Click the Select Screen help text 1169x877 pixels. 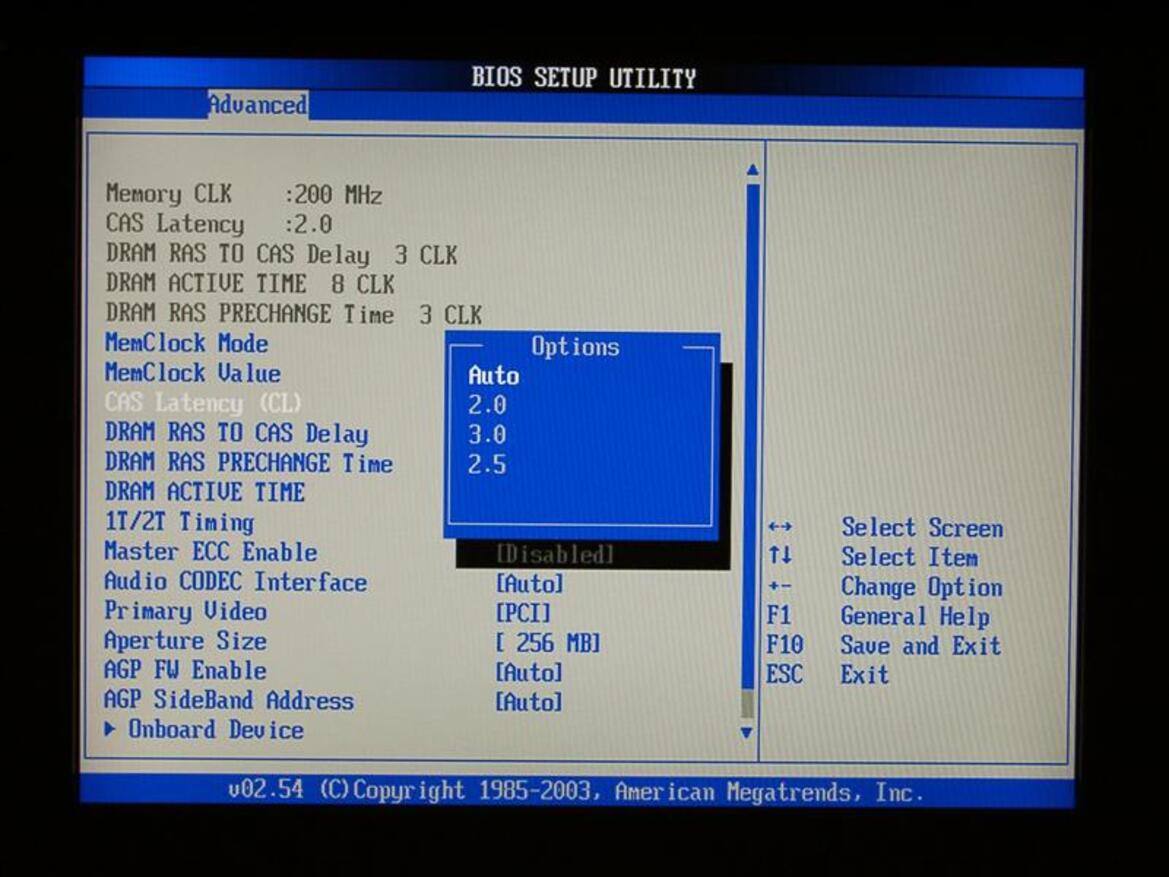click(x=922, y=527)
